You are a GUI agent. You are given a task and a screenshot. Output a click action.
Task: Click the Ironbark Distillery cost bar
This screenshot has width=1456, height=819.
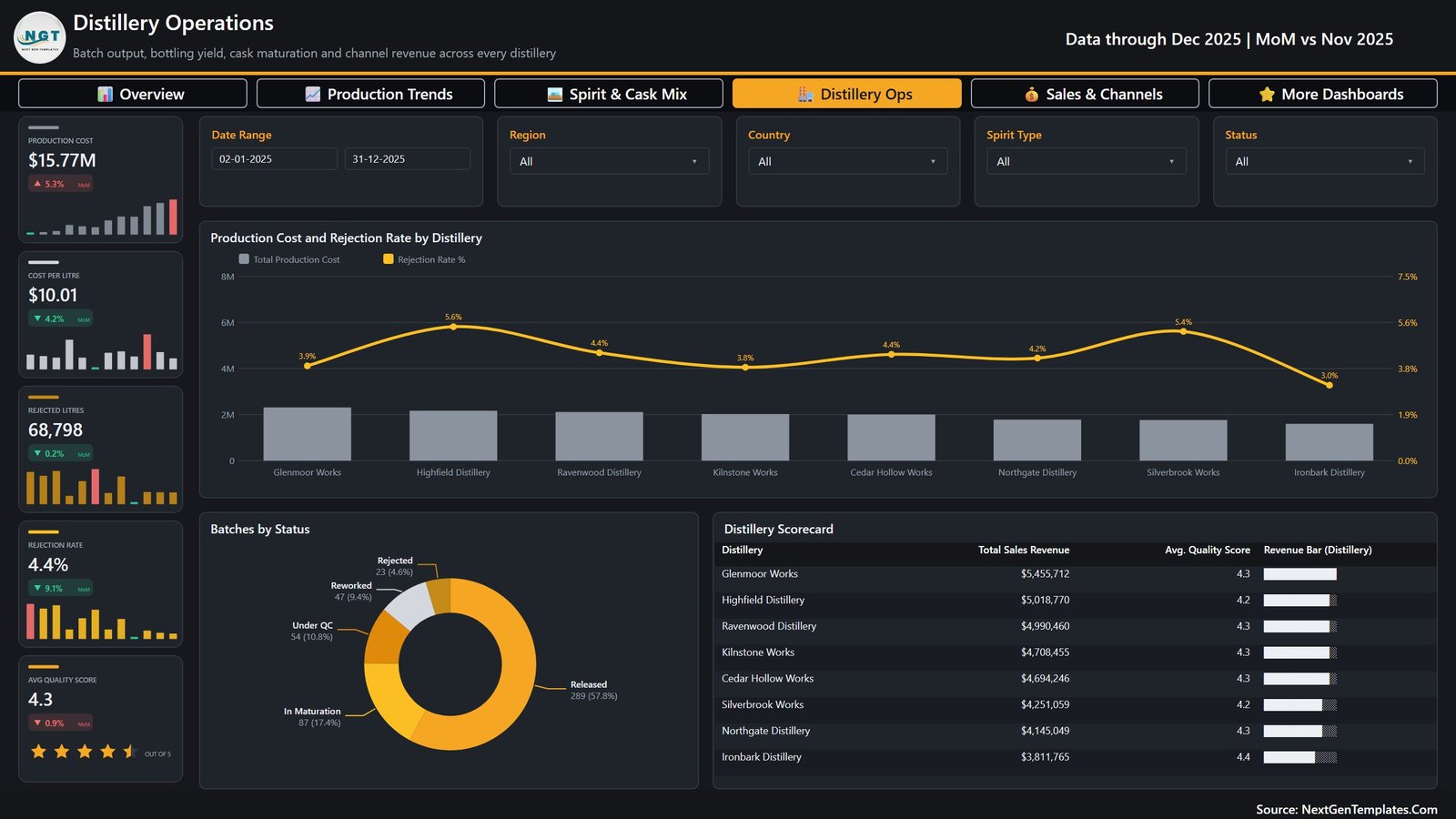(1330, 442)
